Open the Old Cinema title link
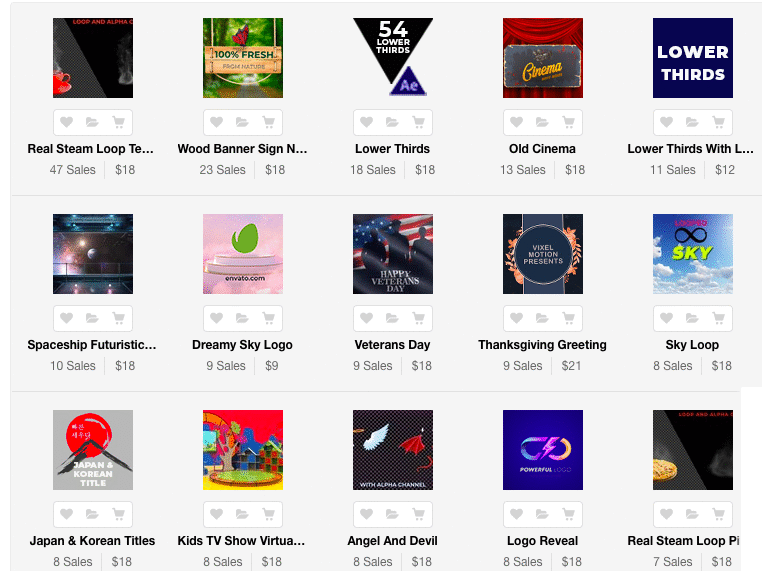This screenshot has height=571, width=762. 542,149
